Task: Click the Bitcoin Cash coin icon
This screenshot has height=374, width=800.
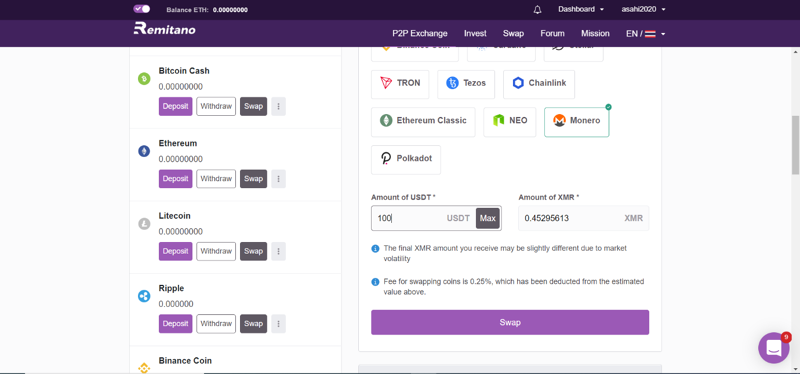Action: pos(144,79)
